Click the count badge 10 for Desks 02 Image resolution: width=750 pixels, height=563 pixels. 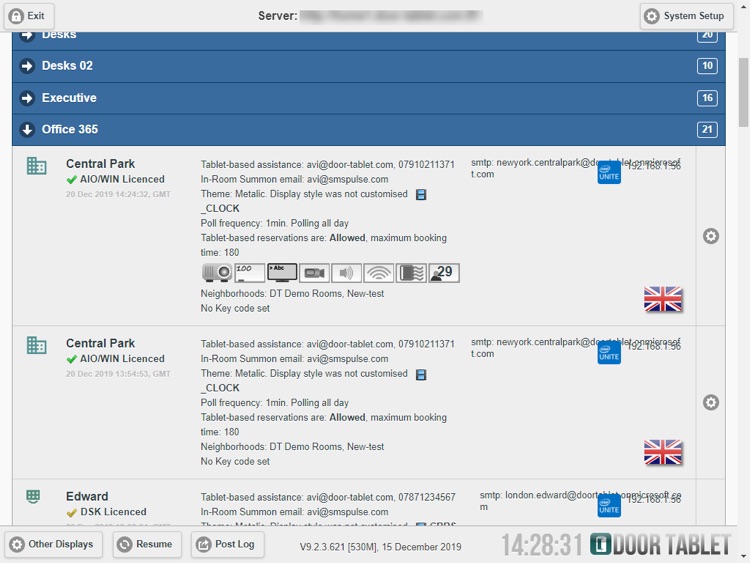(707, 66)
